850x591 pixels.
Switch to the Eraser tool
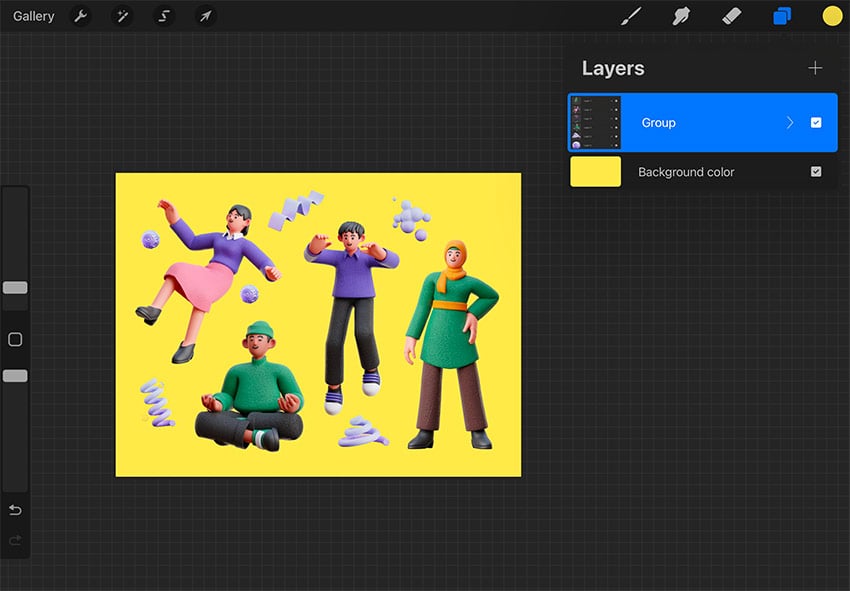point(731,16)
